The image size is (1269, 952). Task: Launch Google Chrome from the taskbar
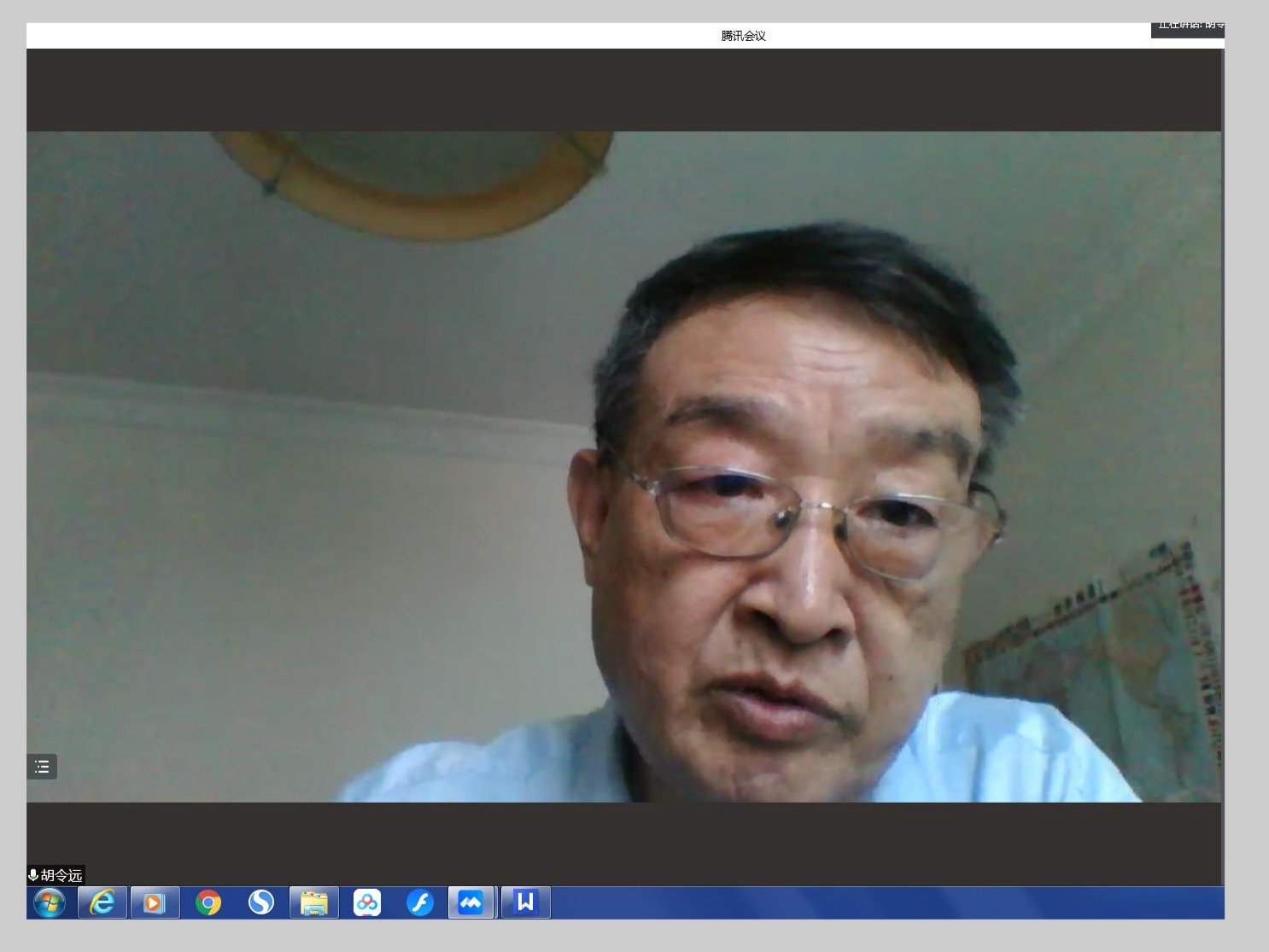coord(208,902)
